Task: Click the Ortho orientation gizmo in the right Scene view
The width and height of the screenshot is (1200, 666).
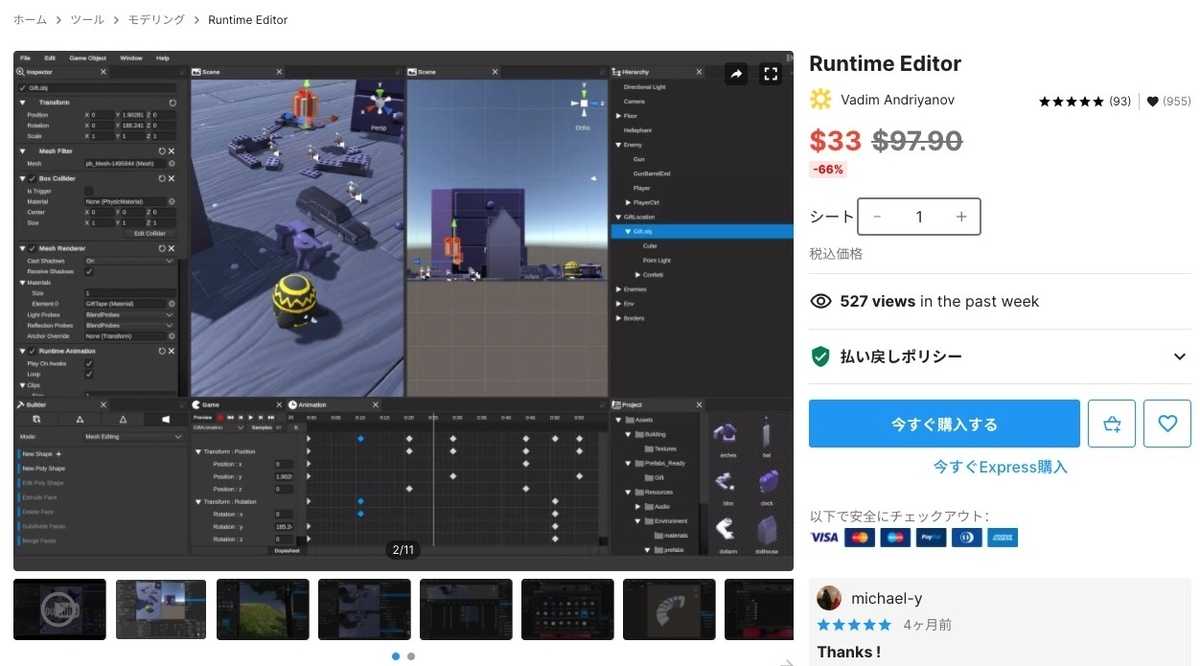Action: click(x=584, y=104)
